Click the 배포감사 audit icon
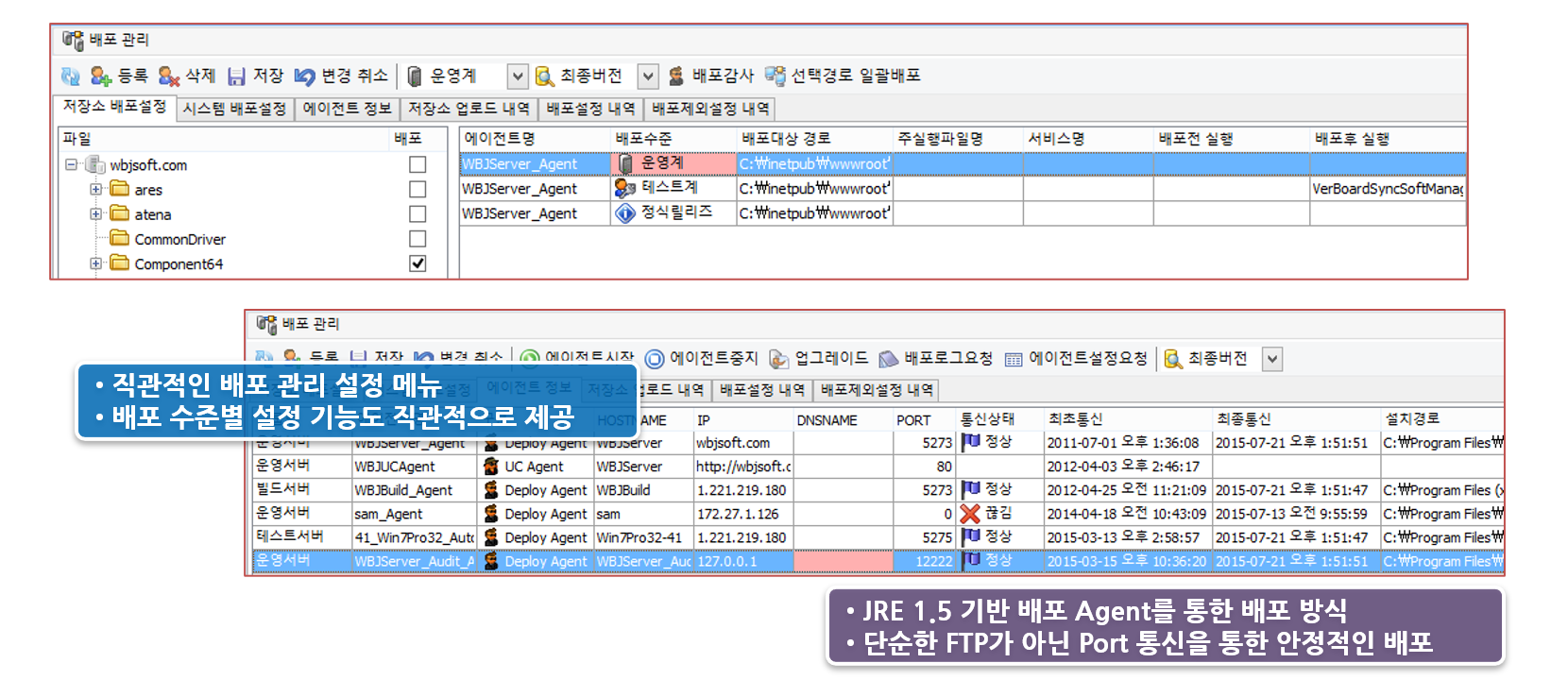The width and height of the screenshot is (1568, 680). (676, 76)
